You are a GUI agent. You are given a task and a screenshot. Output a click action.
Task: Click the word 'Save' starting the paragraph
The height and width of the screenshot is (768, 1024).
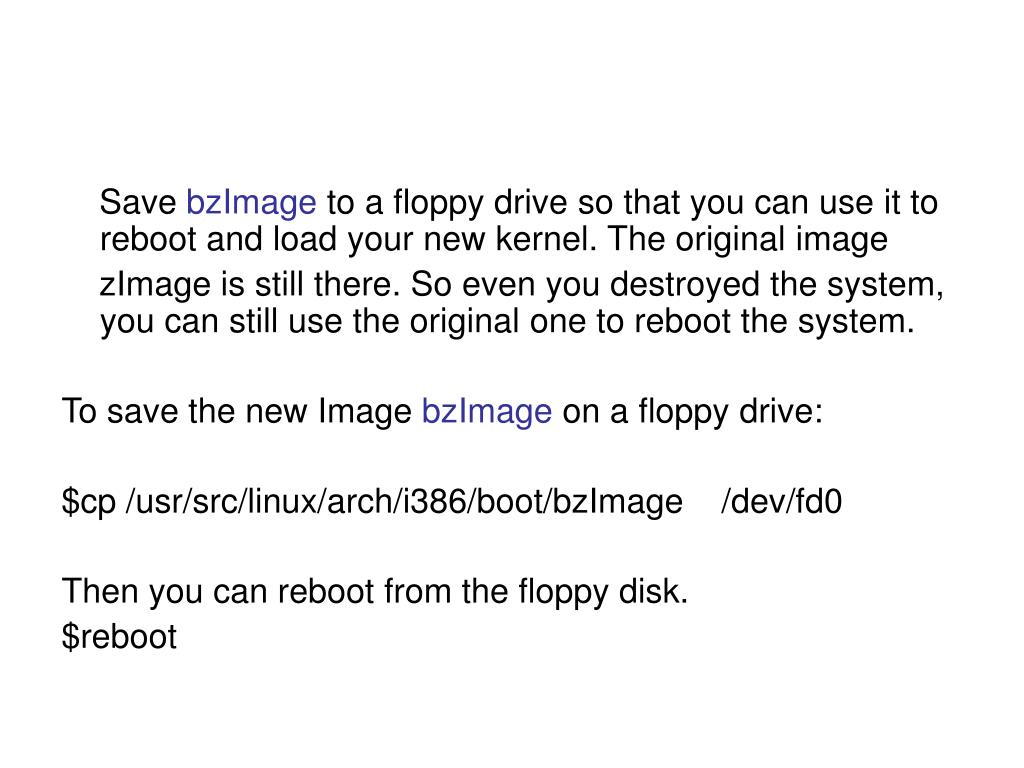(x=138, y=202)
